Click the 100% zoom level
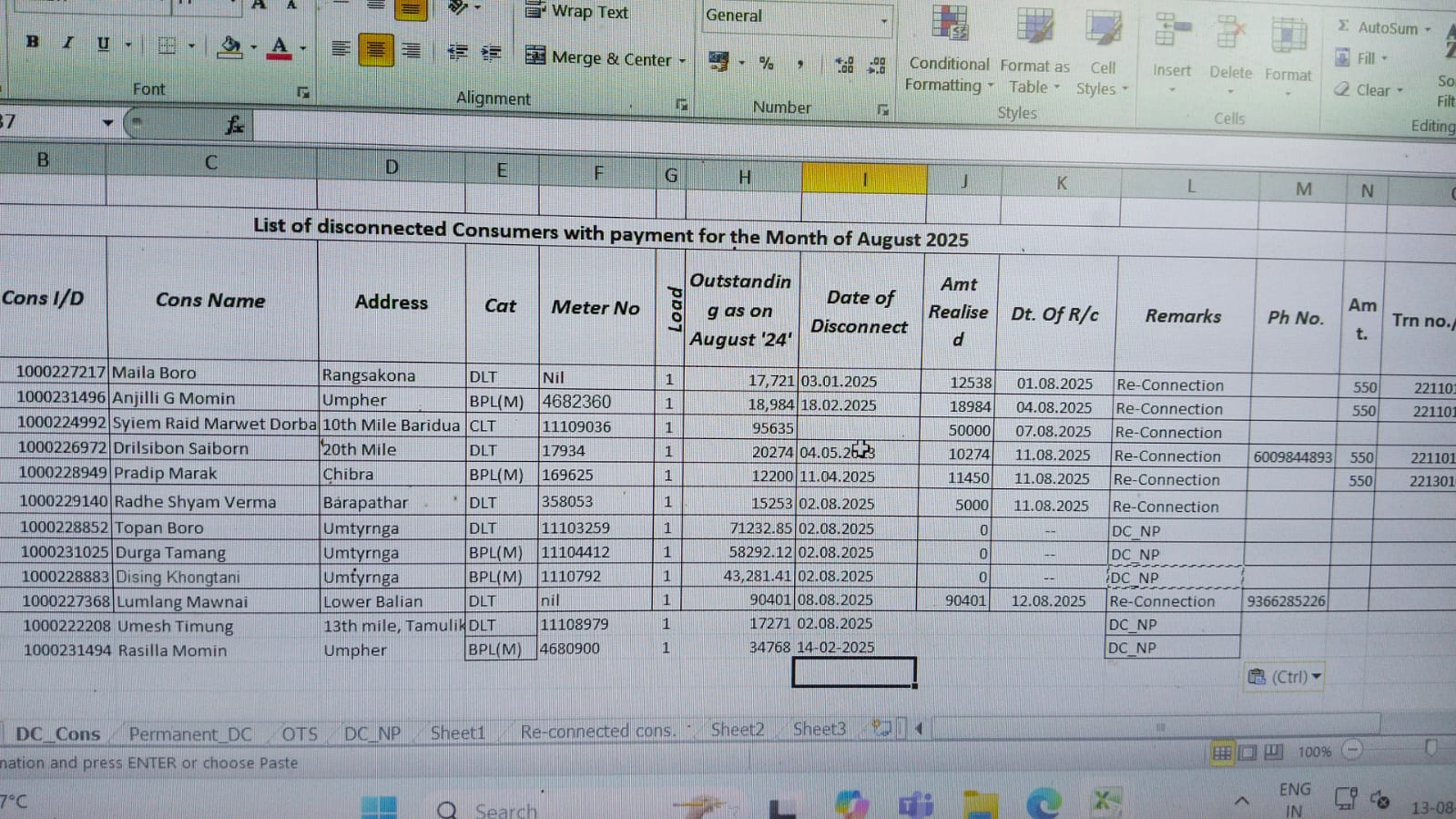The width and height of the screenshot is (1456, 819). point(1314,752)
